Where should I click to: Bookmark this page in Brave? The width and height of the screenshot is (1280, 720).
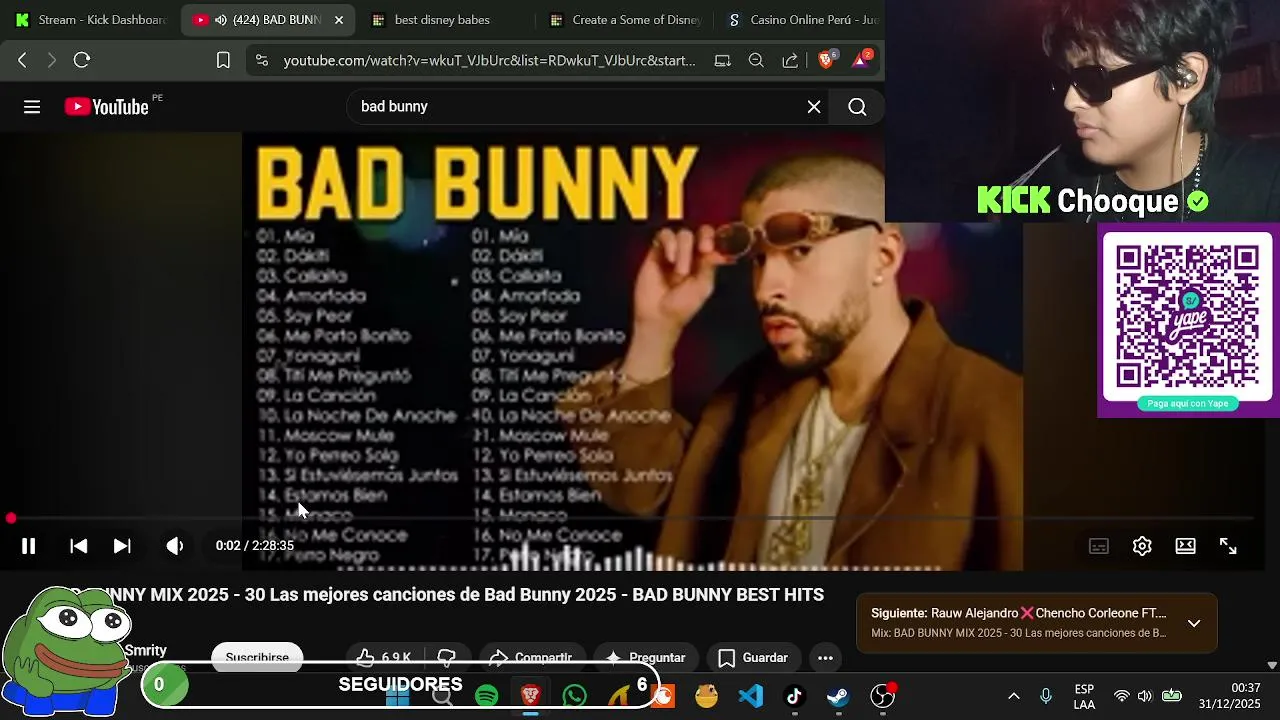point(223,60)
